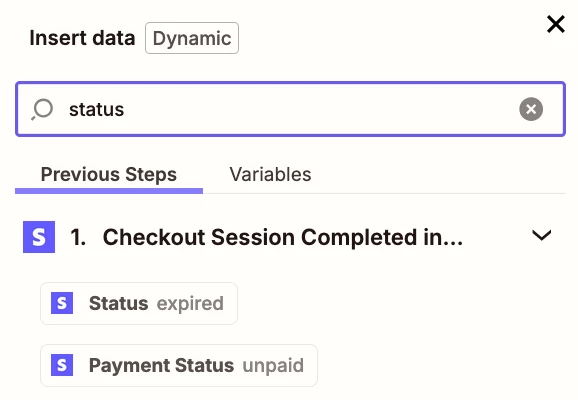This screenshot has height=400, width=578.
Task: Collapse the Checkout Session Completed step
Action: 542,235
